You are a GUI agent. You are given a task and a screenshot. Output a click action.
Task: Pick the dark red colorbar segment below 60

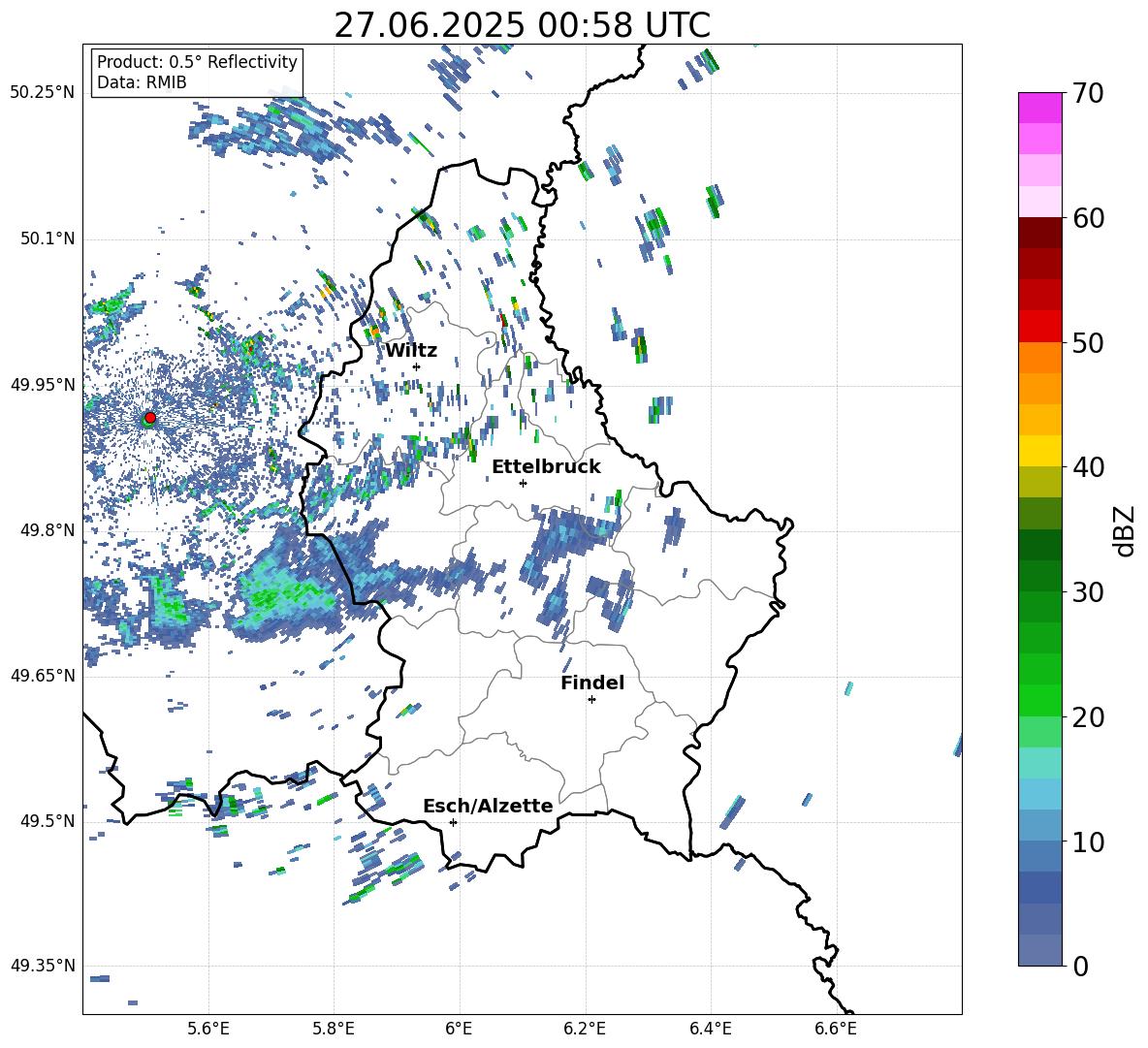(1039, 233)
